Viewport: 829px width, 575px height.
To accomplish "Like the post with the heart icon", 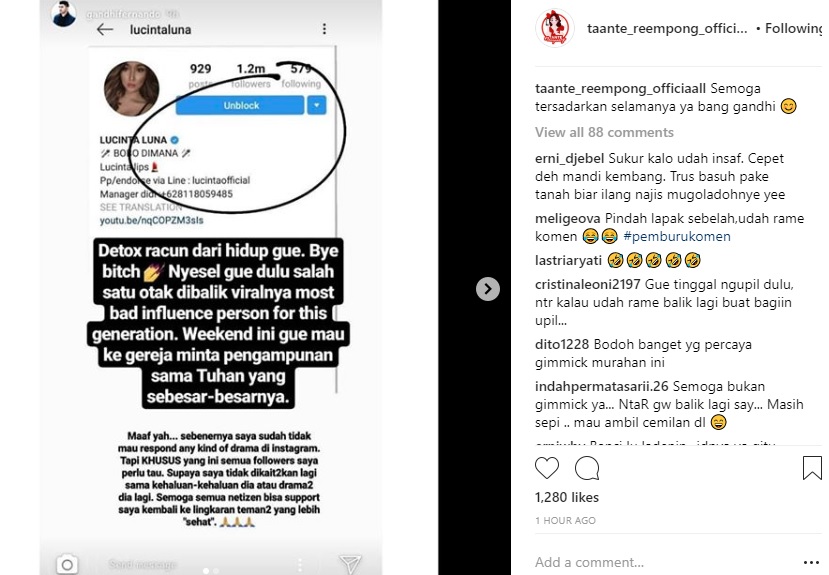I will point(547,468).
